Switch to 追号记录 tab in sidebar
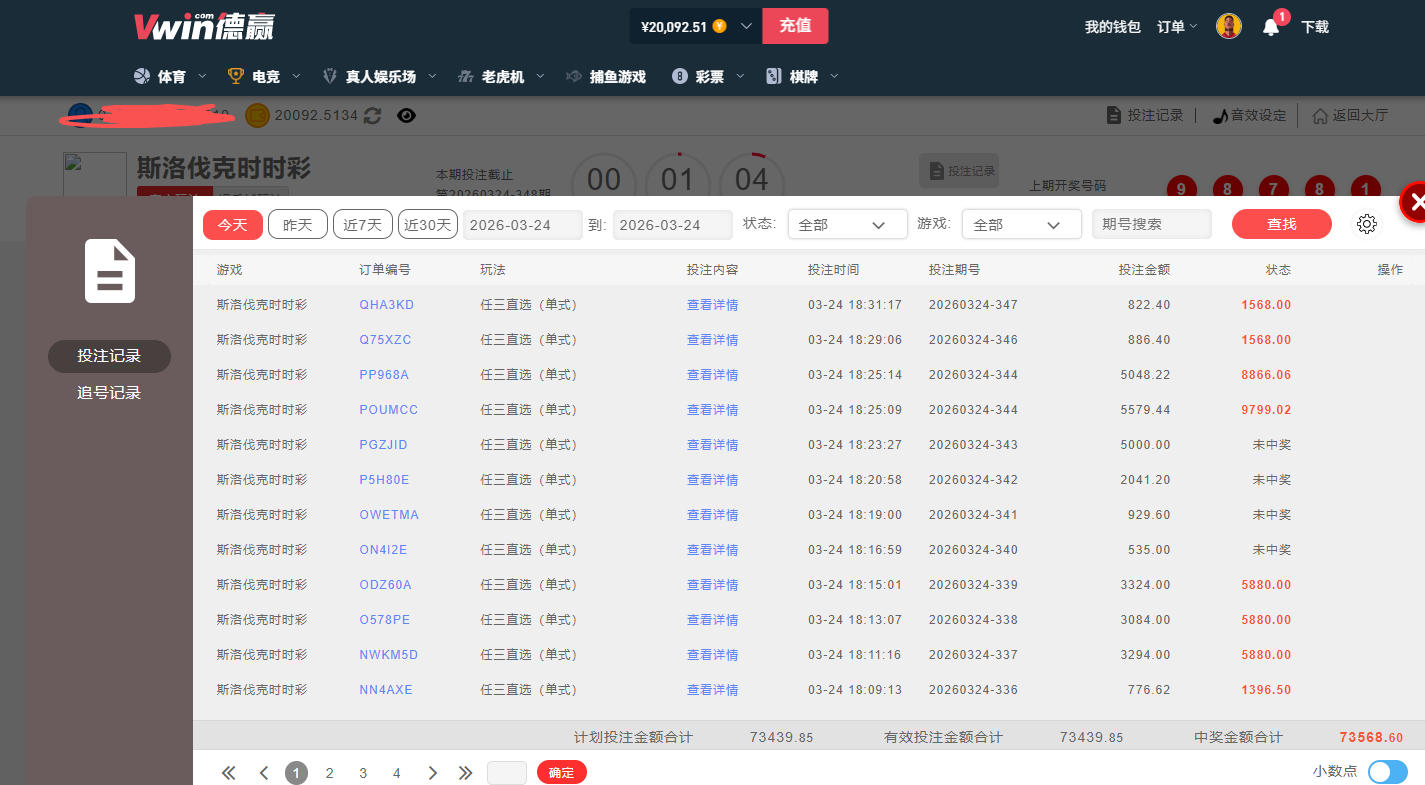Viewport: 1425px width, 785px height. tap(109, 393)
